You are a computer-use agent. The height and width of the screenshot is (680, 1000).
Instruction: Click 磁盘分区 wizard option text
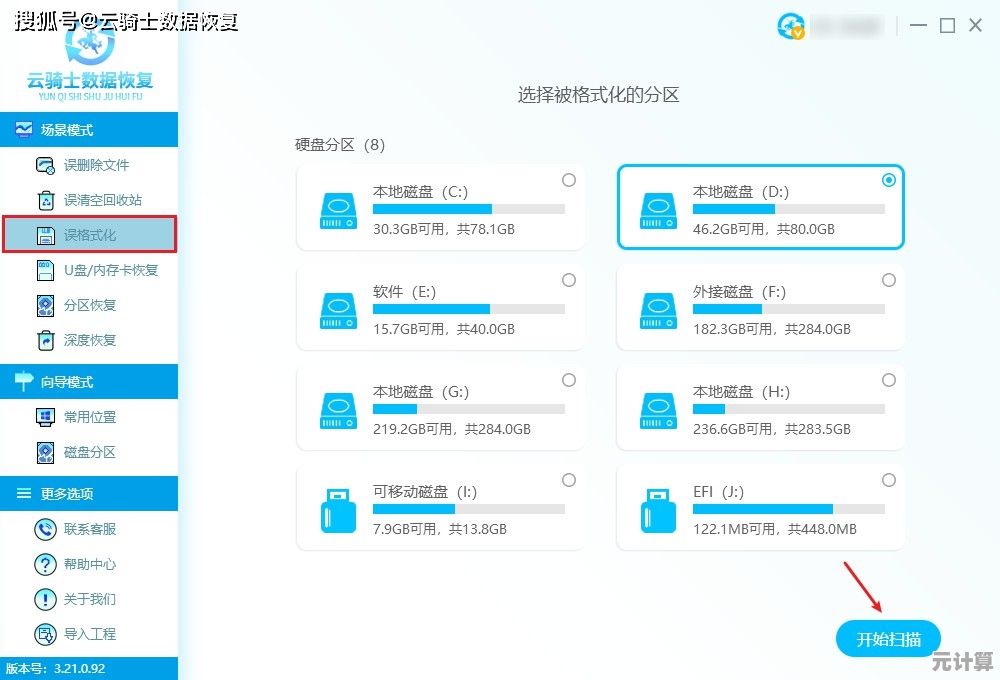point(90,452)
